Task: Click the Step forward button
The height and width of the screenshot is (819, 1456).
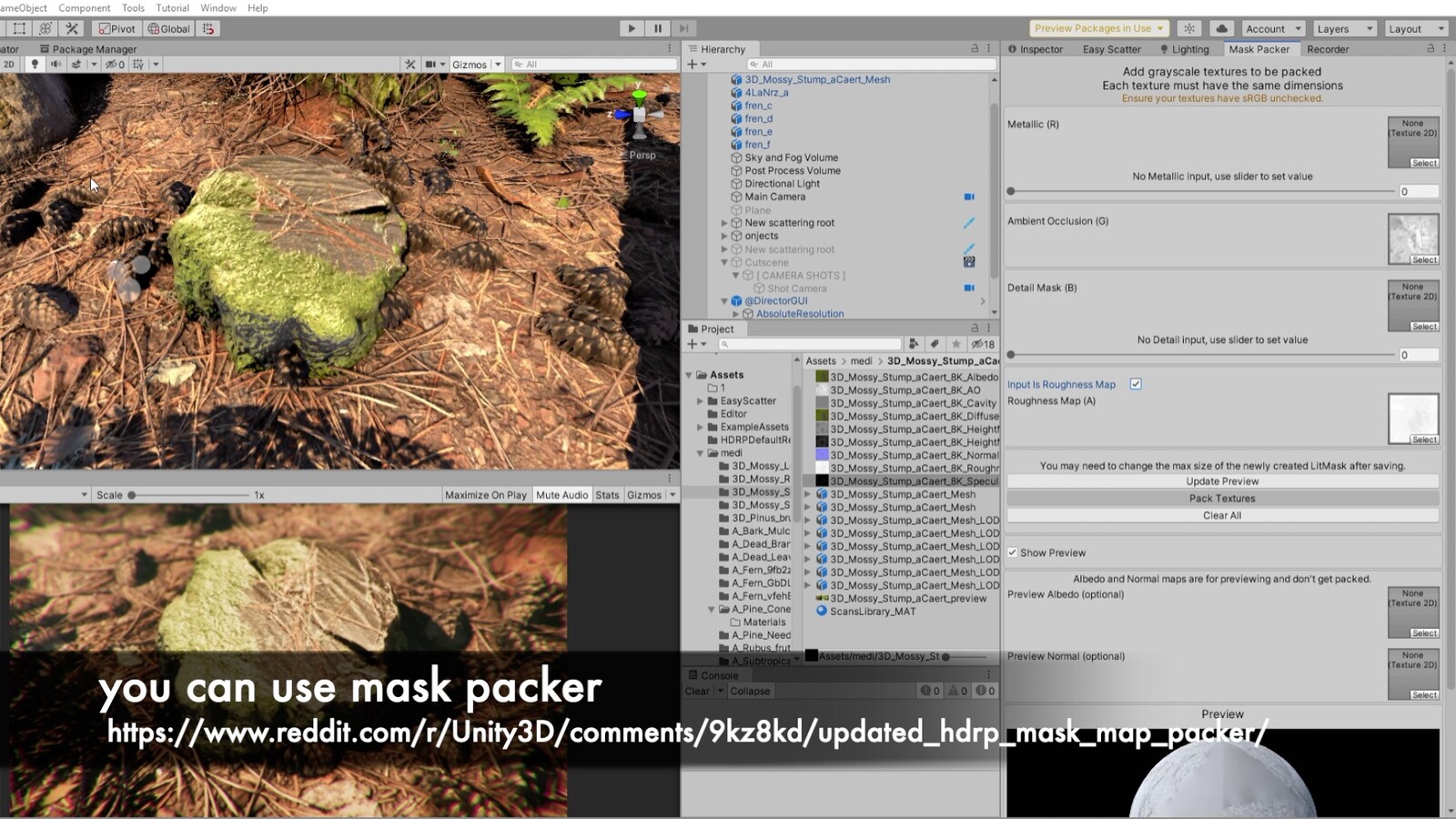Action: point(684,28)
